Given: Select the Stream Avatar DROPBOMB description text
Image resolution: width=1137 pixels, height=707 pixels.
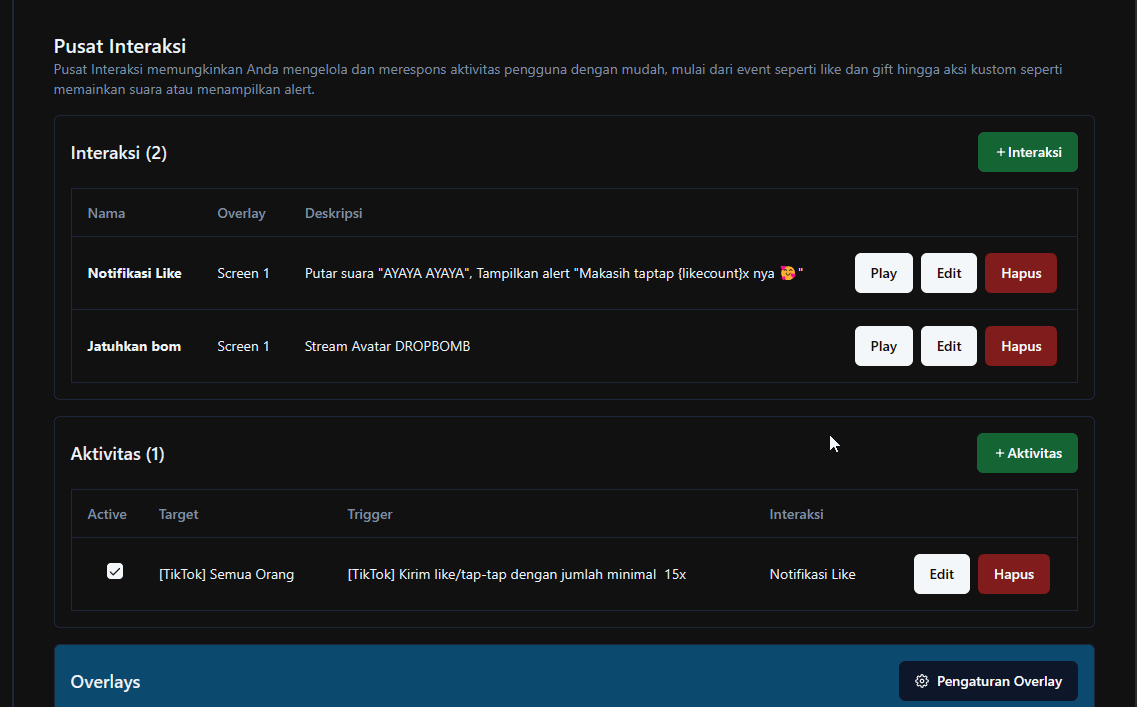Looking at the screenshot, I should pyautogui.click(x=387, y=346).
